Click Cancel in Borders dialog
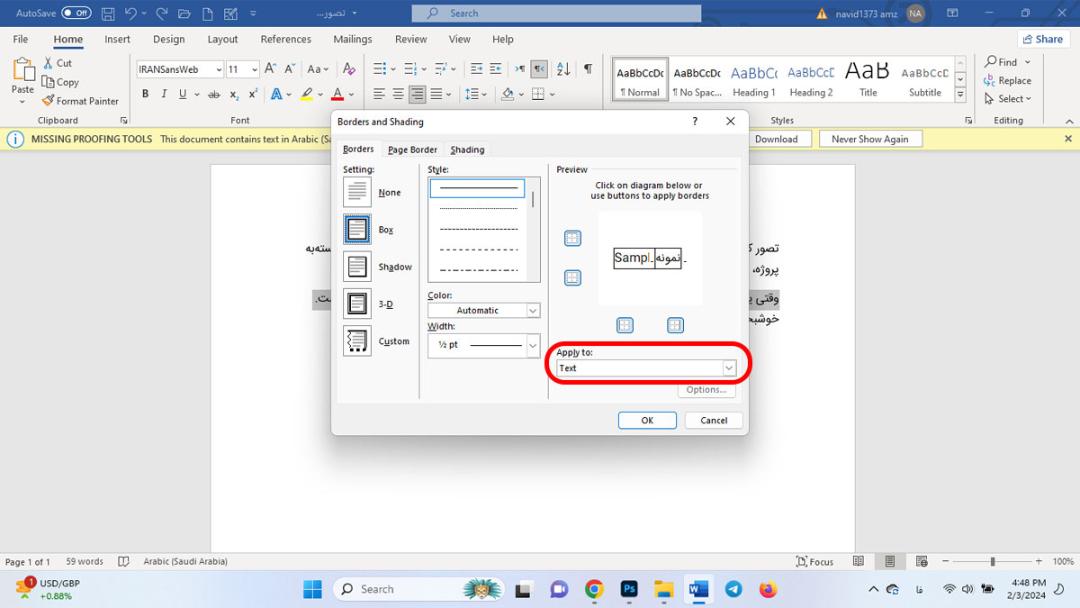 point(714,420)
